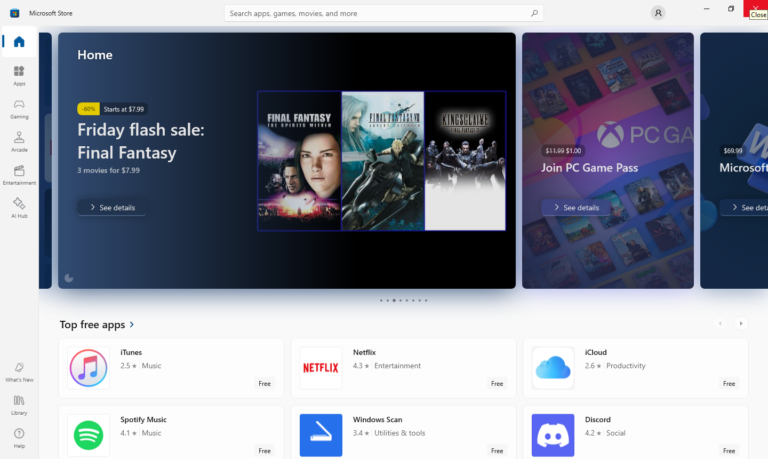Go to previous Top free apps page arrow
768x459 pixels.
coord(720,323)
